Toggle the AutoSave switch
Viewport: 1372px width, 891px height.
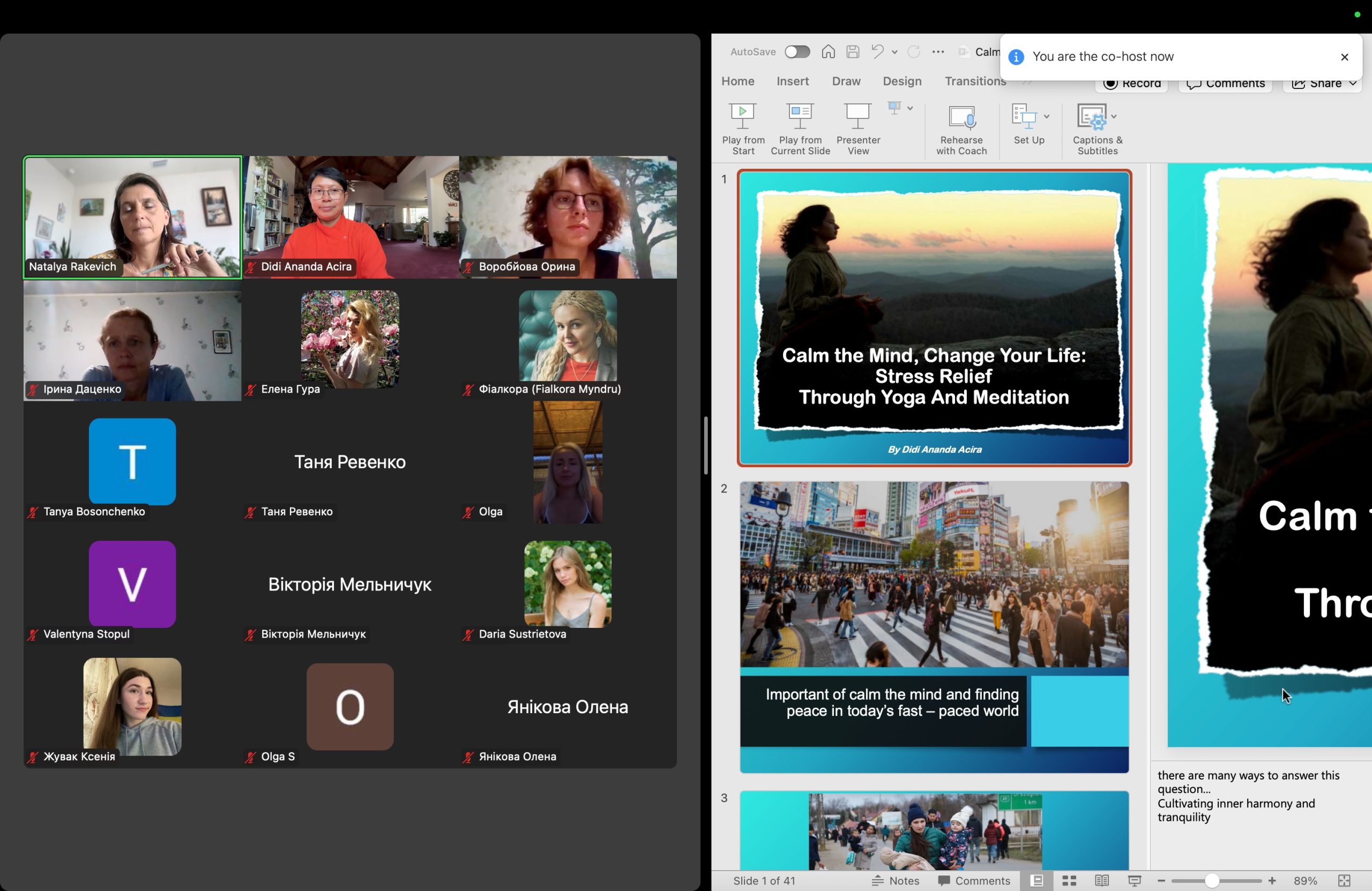click(797, 52)
